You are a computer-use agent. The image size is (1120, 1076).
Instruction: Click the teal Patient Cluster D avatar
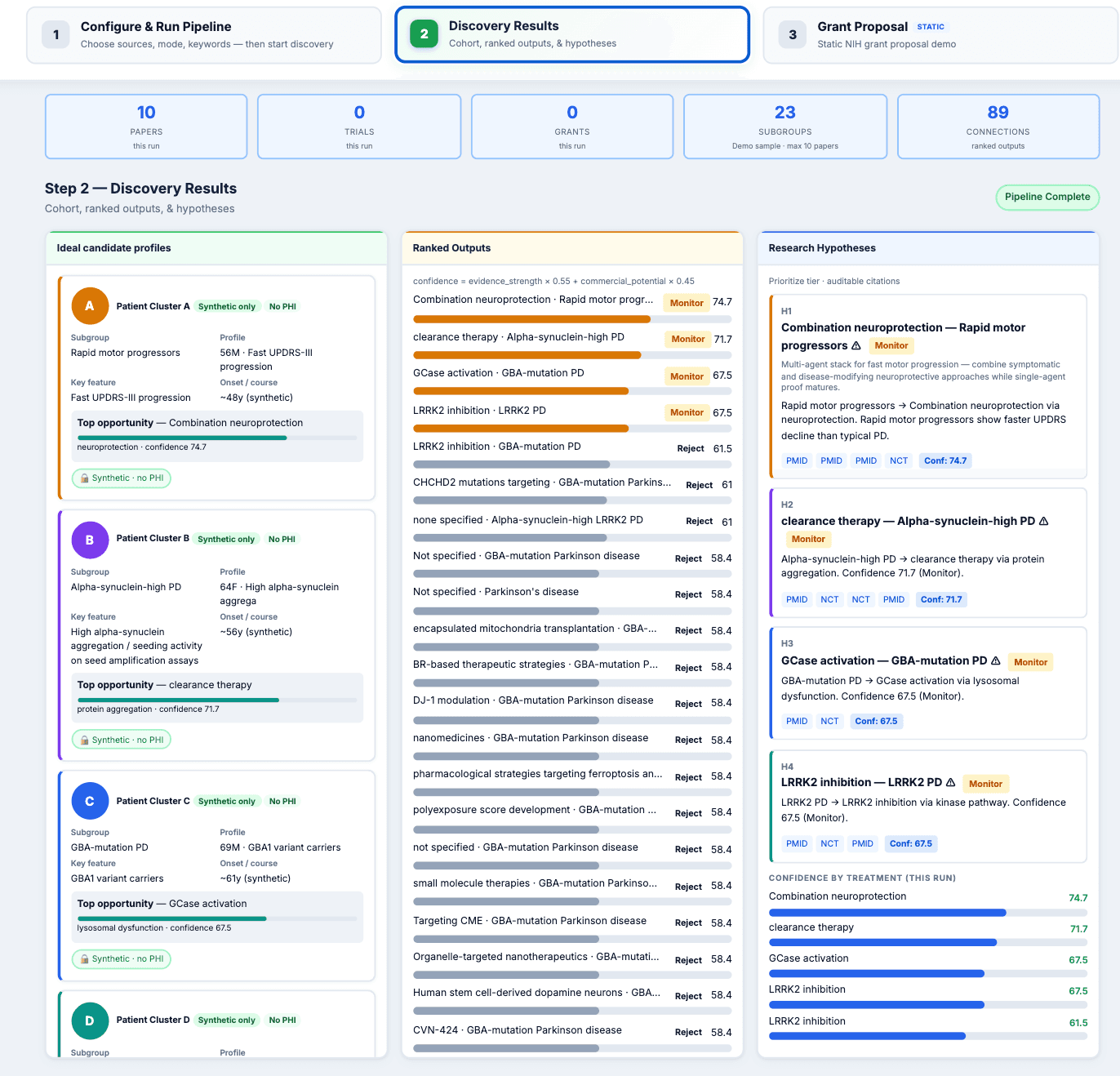click(x=90, y=1020)
